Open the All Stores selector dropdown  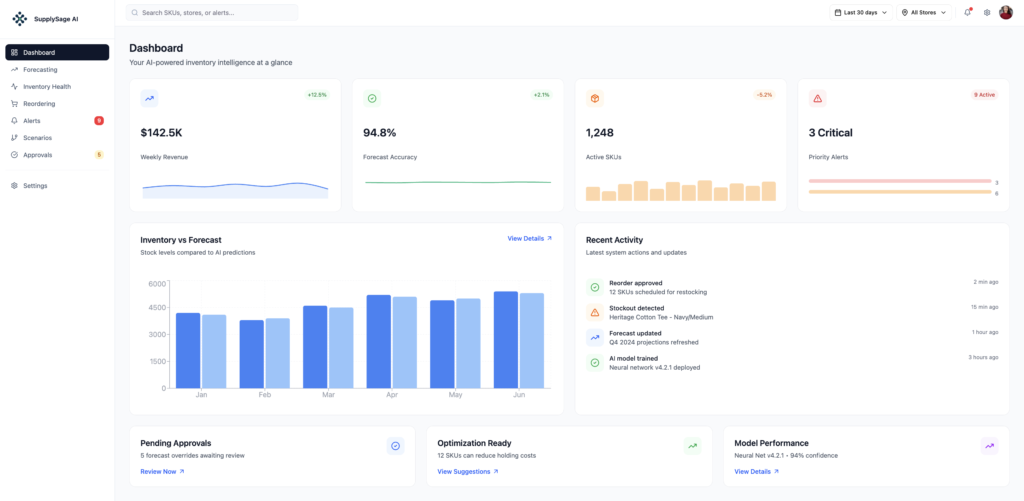(925, 13)
